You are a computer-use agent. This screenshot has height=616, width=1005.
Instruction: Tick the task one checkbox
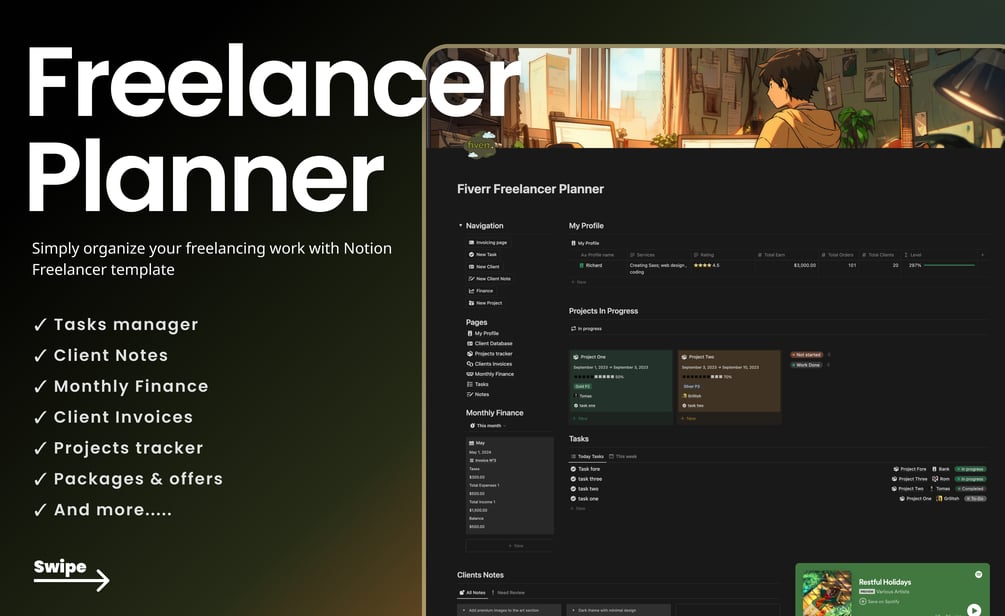tap(573, 499)
